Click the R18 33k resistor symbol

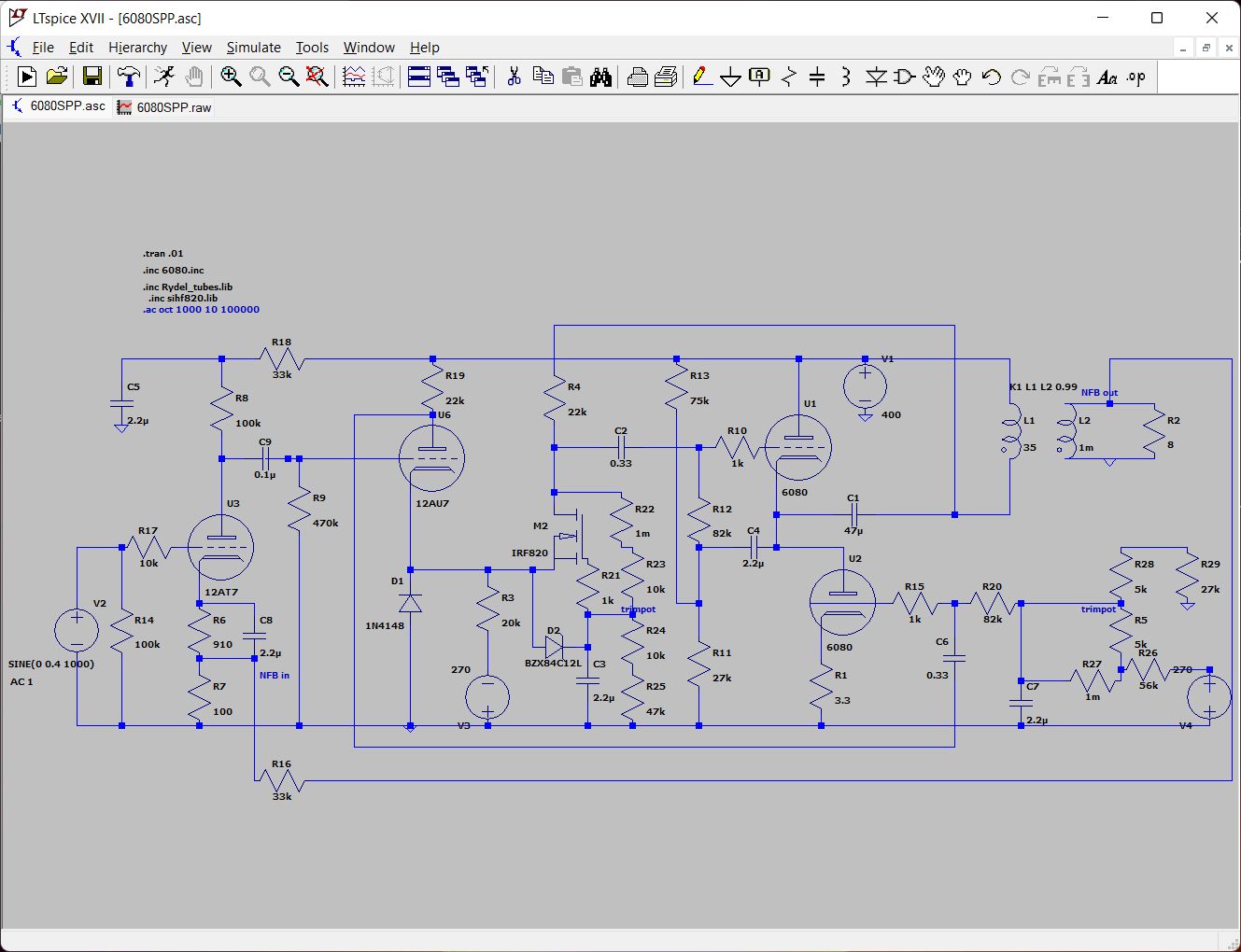(281, 359)
